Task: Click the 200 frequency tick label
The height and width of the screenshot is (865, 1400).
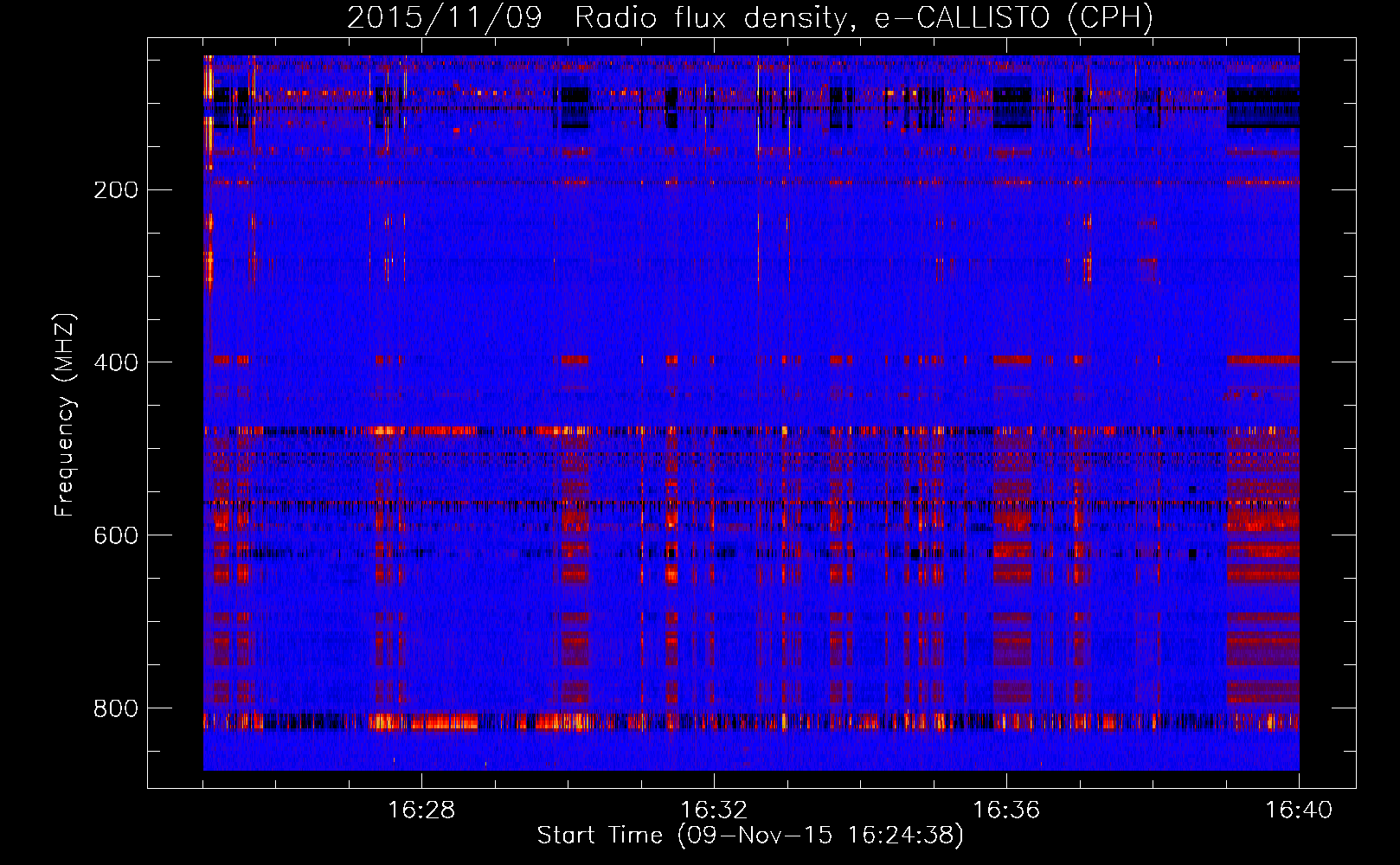Action: (116, 189)
